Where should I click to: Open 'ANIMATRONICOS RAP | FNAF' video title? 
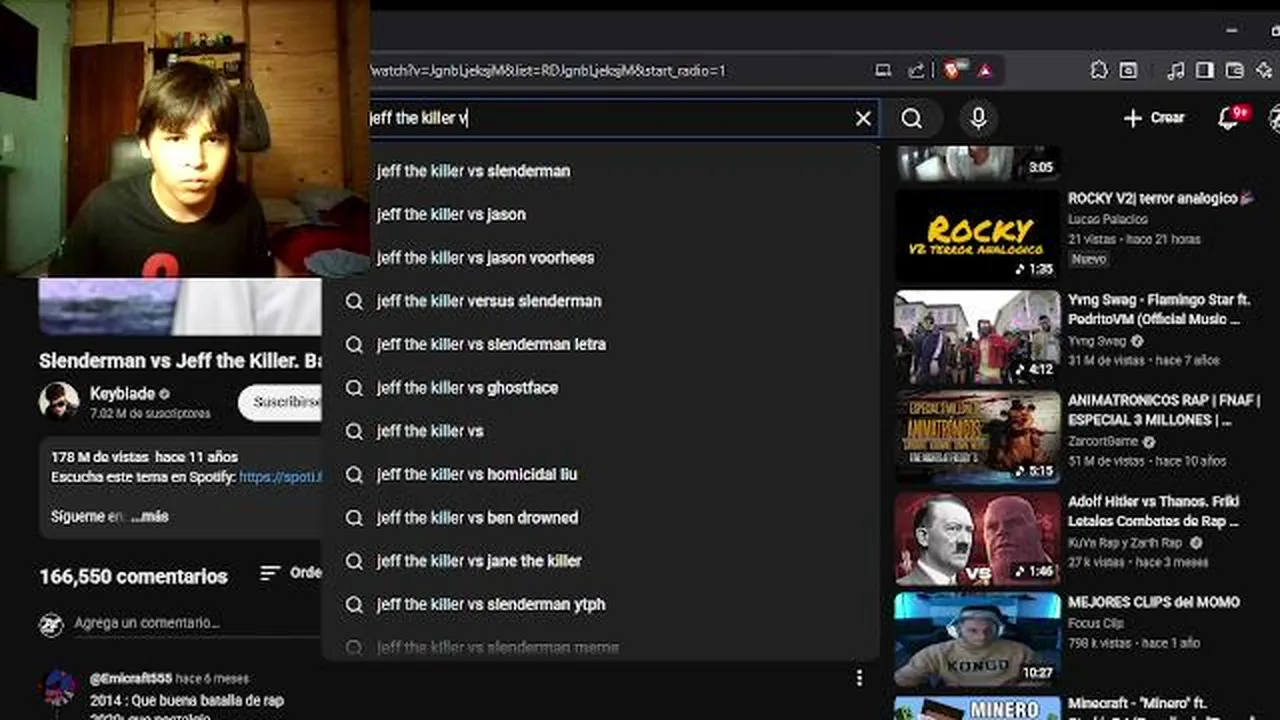click(1164, 410)
